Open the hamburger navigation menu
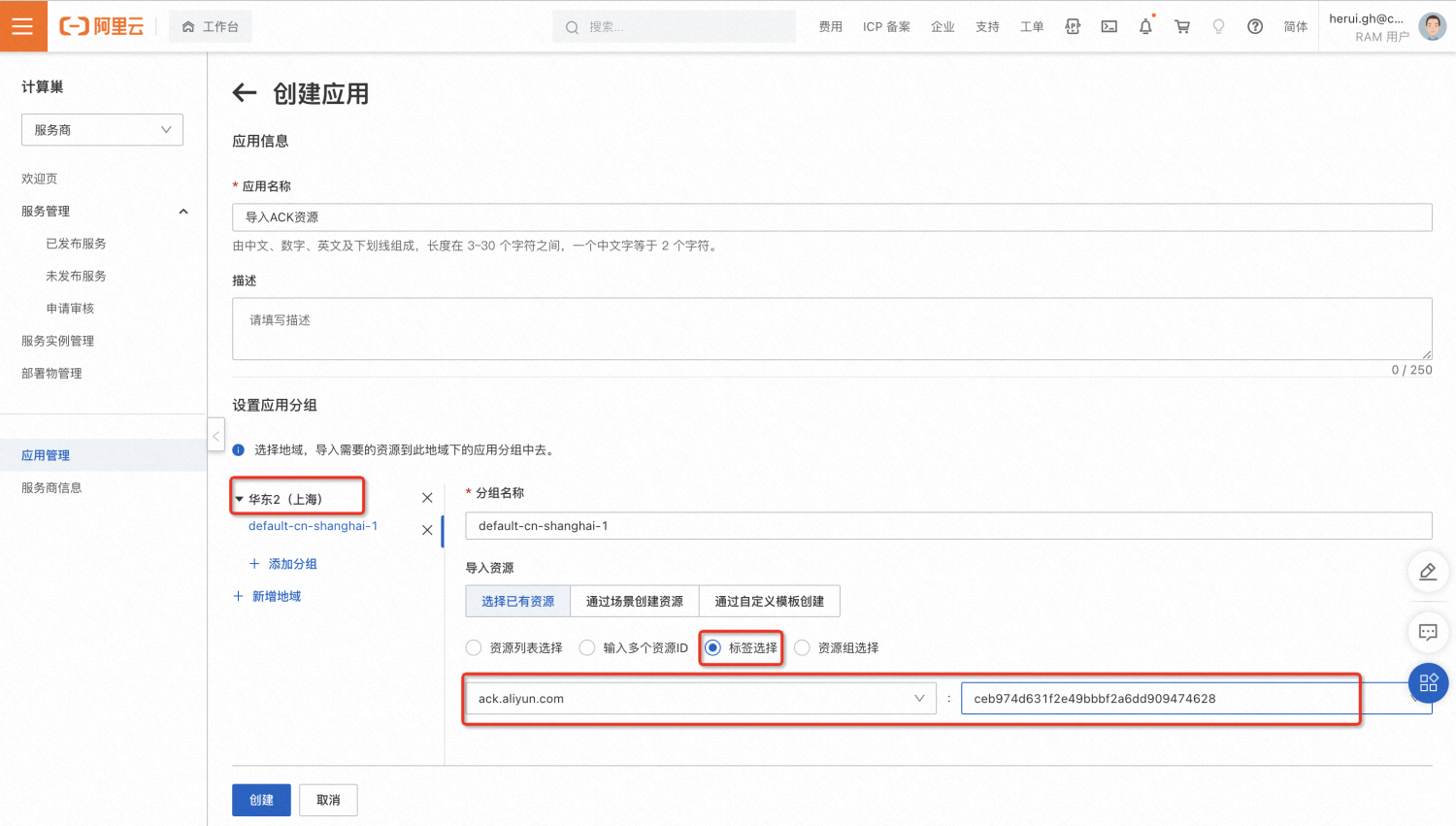1456x826 pixels. (x=23, y=26)
